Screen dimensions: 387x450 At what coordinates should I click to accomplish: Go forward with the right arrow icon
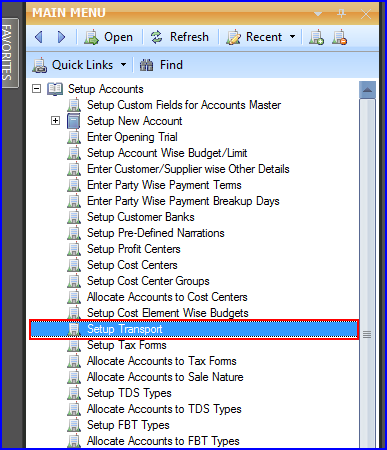click(61, 37)
